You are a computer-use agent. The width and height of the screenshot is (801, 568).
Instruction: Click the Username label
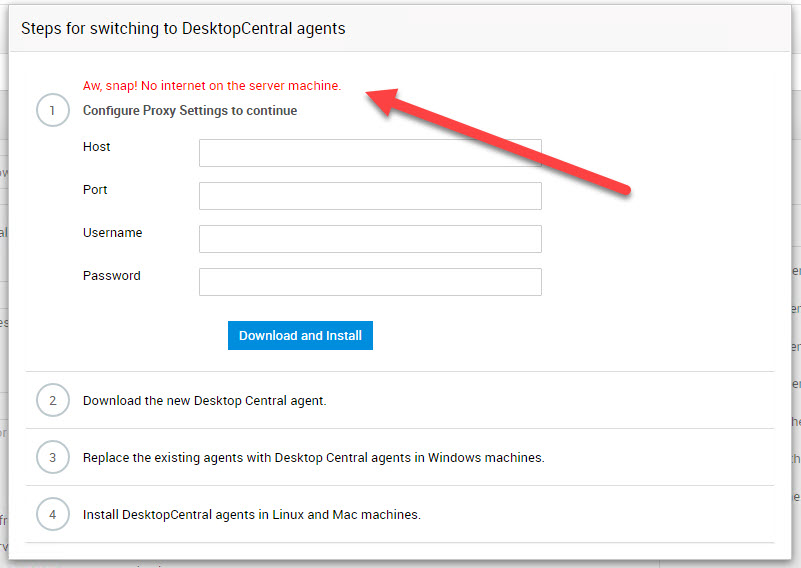112,232
